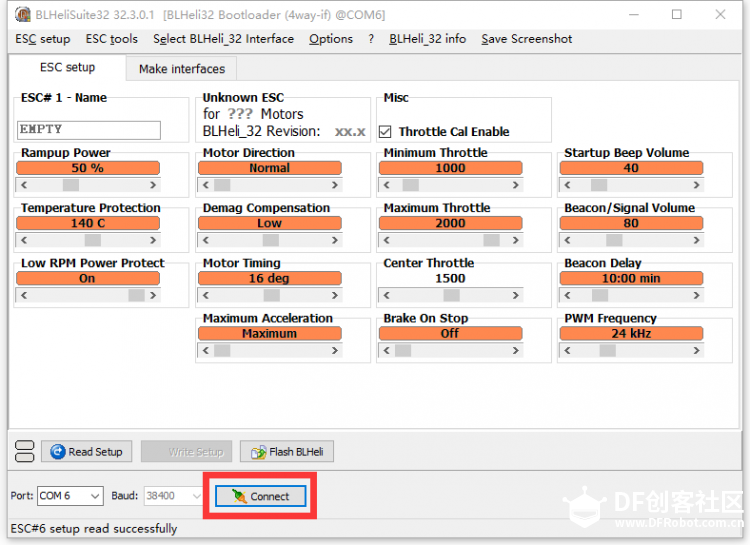Open BLHeli_32 info menu
The image size is (750, 545).
click(x=427, y=39)
